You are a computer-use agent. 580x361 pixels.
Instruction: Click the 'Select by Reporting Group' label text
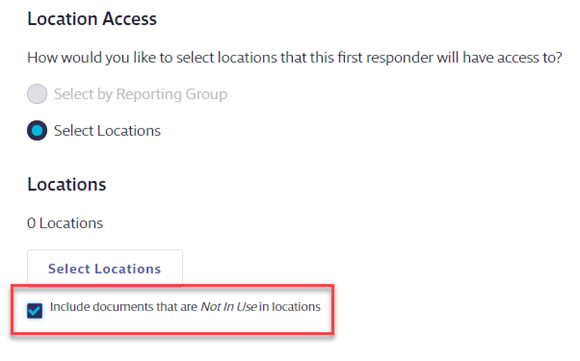tap(141, 94)
